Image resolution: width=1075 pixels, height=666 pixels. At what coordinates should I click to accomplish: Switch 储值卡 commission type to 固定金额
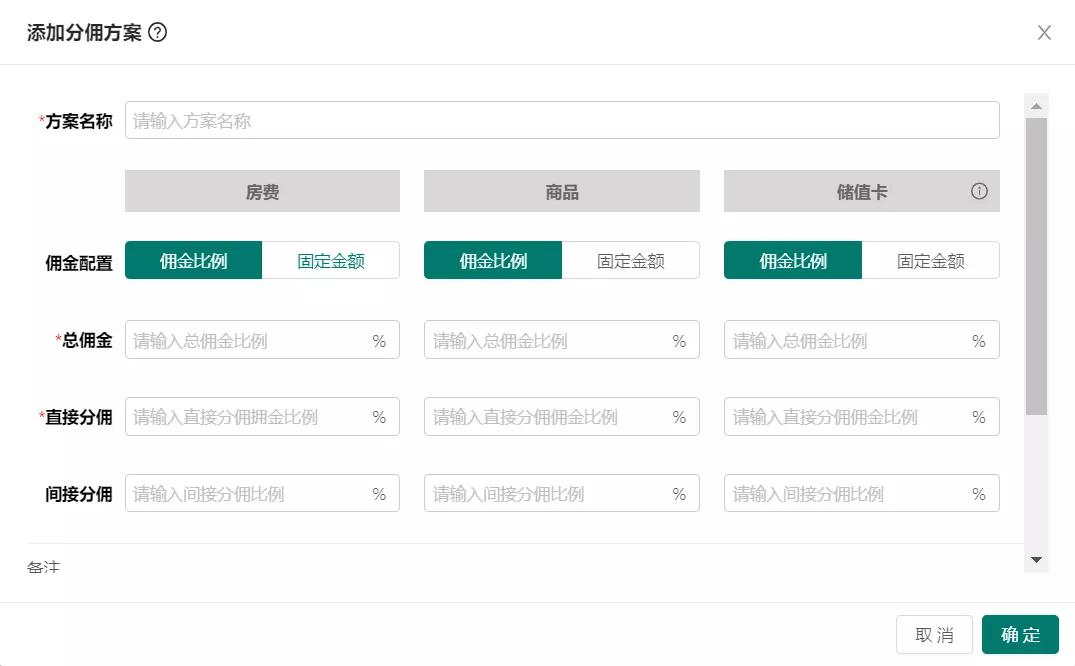(931, 259)
